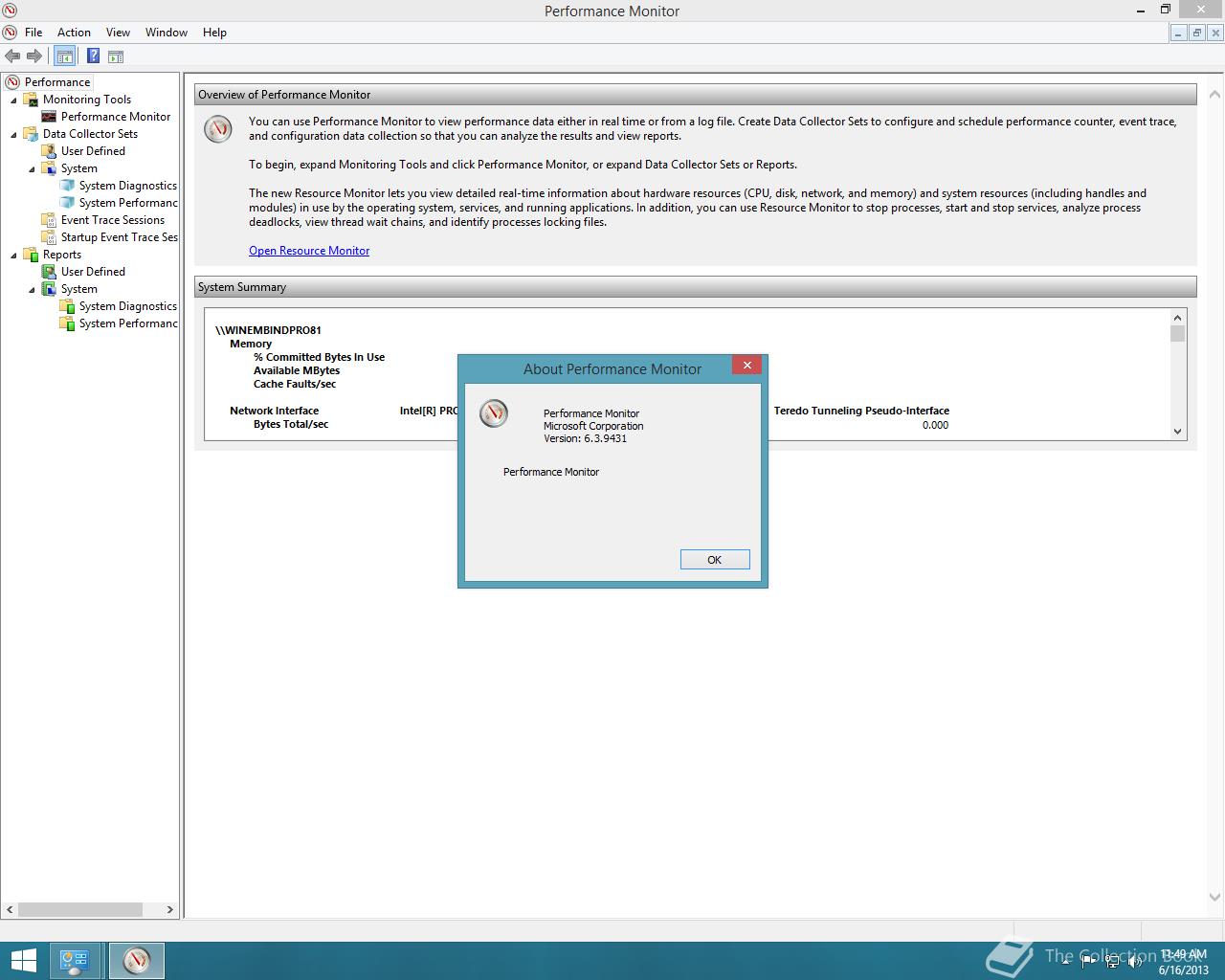
Task: Open the Action menu
Action: (x=74, y=33)
